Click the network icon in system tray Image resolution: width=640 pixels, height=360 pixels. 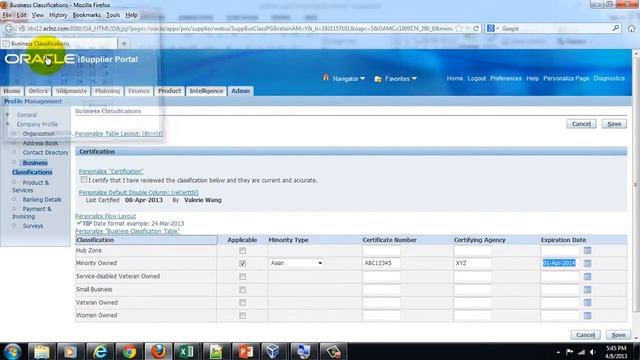pos(581,352)
